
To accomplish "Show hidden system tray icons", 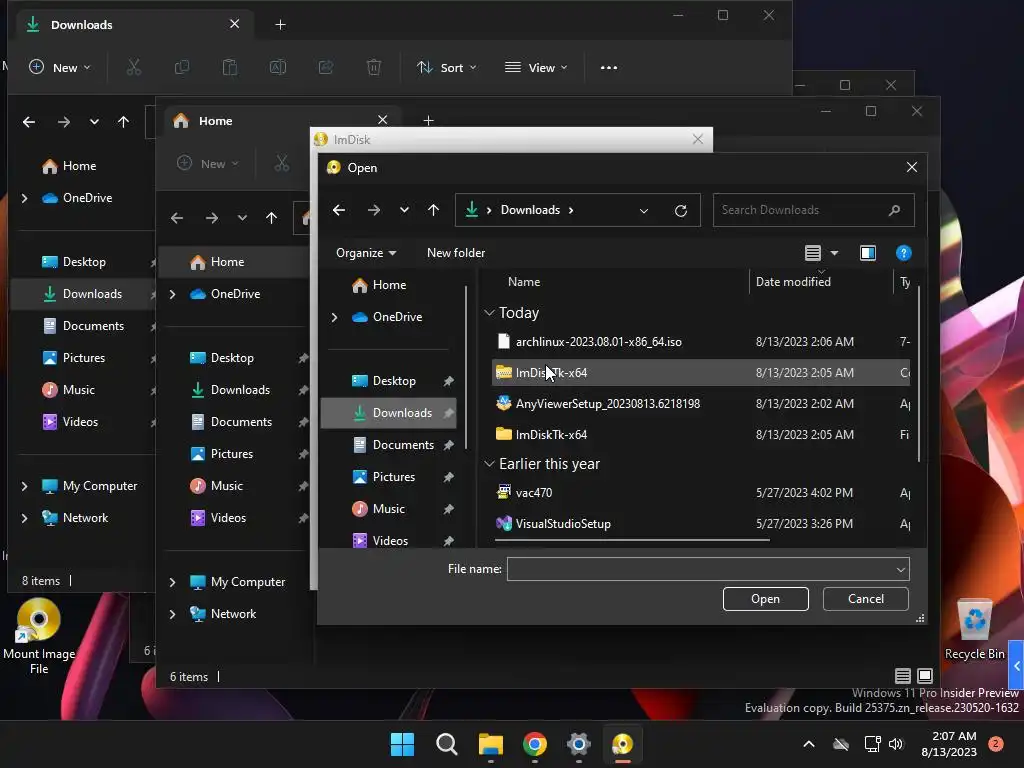I will pos(808,744).
